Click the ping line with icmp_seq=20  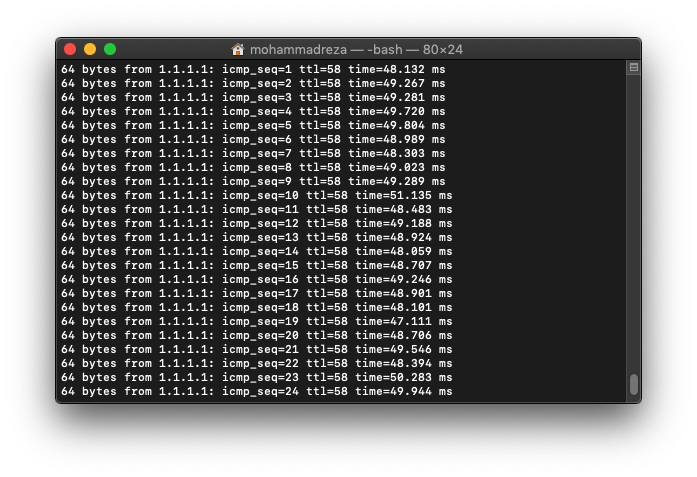point(257,335)
